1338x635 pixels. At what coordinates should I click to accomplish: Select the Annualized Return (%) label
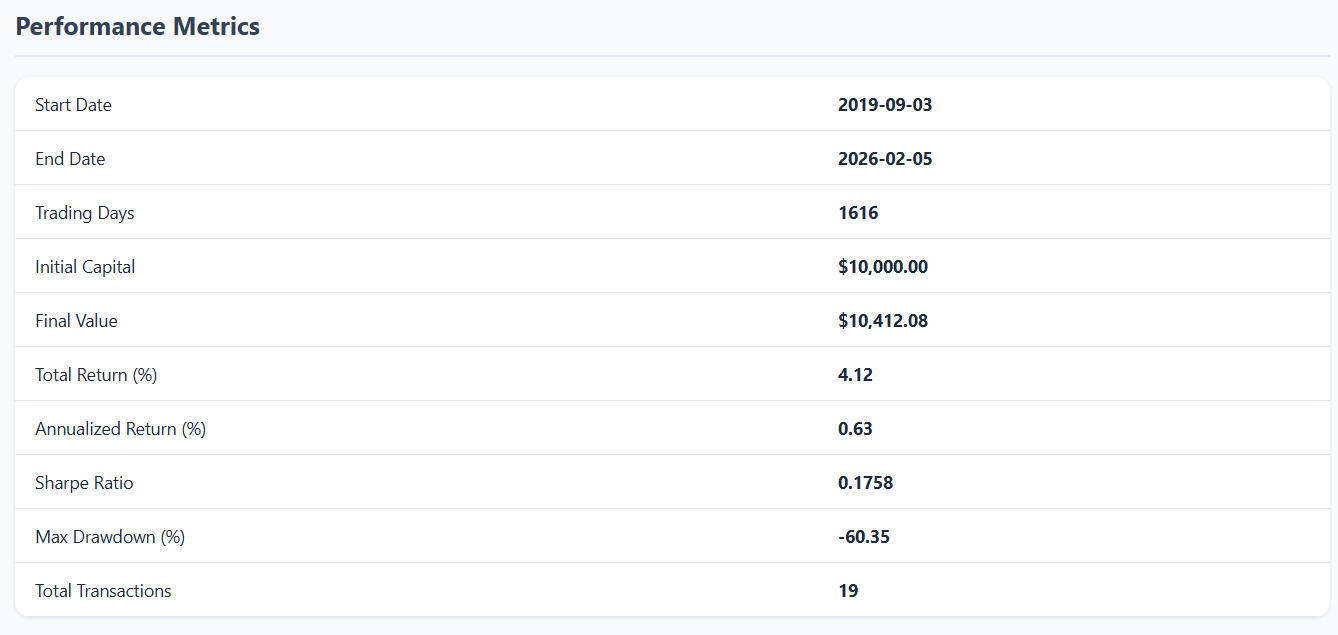pos(120,429)
